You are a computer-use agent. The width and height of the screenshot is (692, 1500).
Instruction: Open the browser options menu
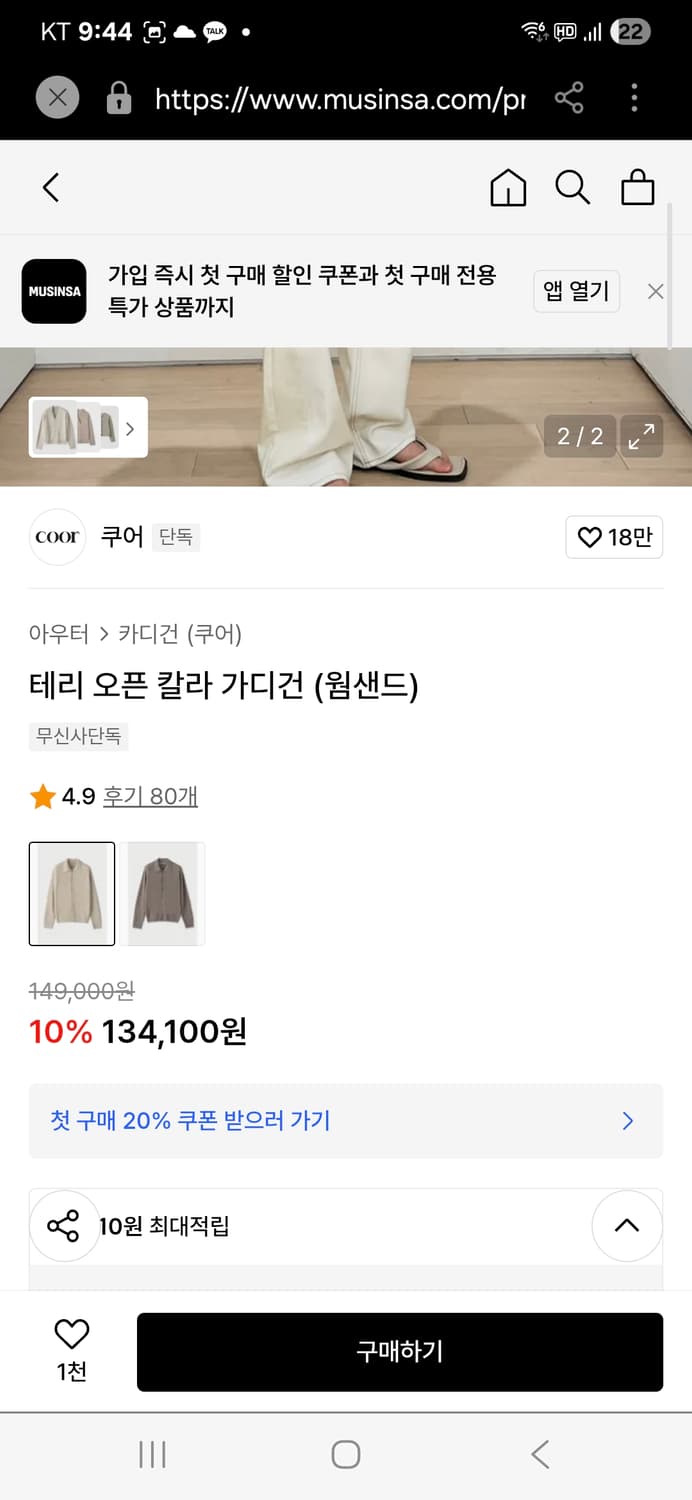pos(634,98)
